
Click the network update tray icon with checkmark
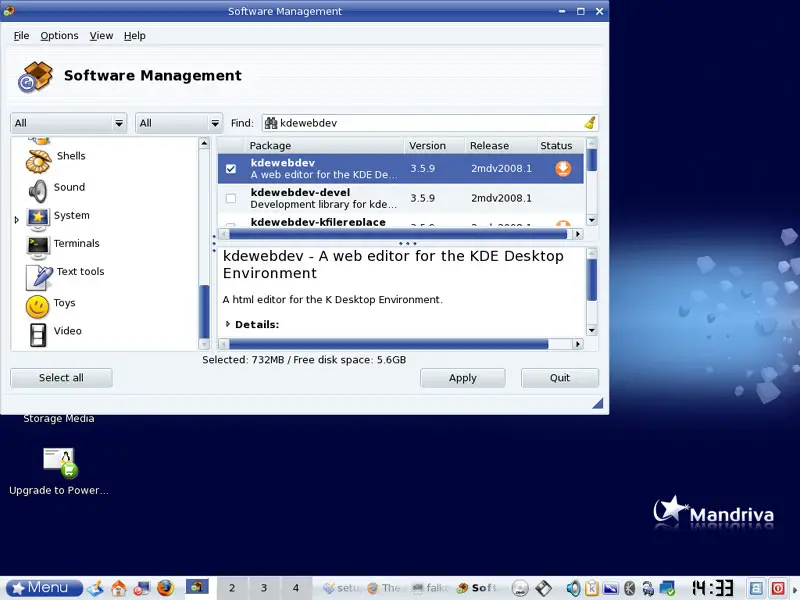tap(667, 588)
